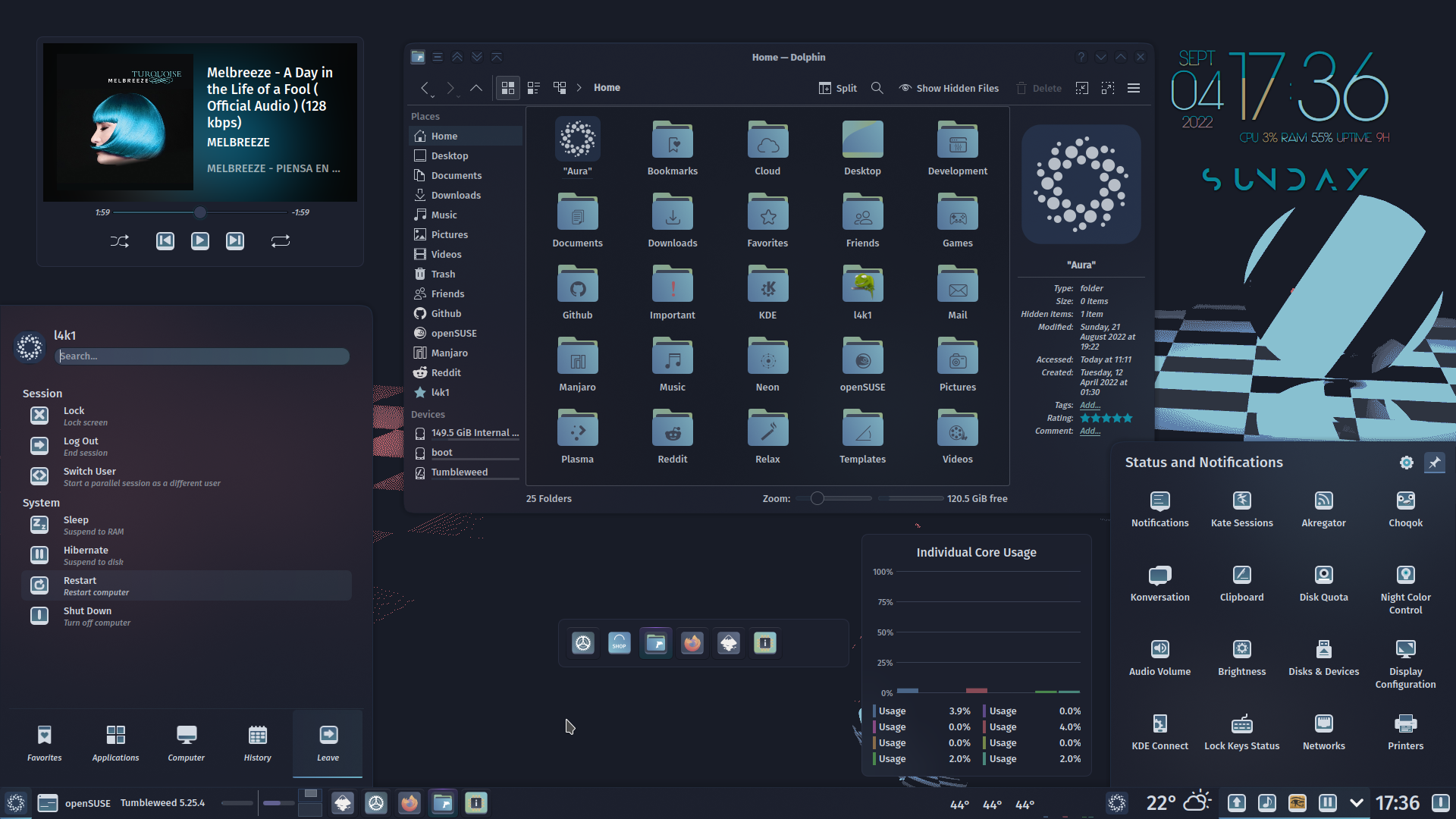1456x819 pixels.
Task: Select the Cloud folder icon
Action: 767,141
